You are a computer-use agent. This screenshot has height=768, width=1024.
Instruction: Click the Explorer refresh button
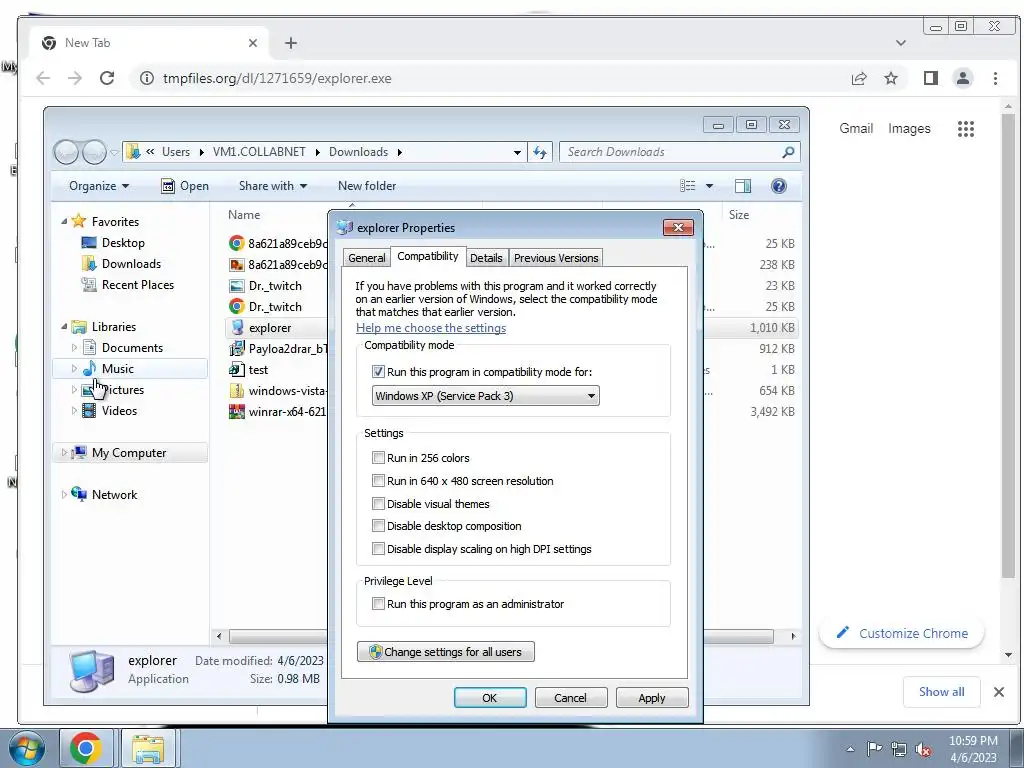point(540,152)
